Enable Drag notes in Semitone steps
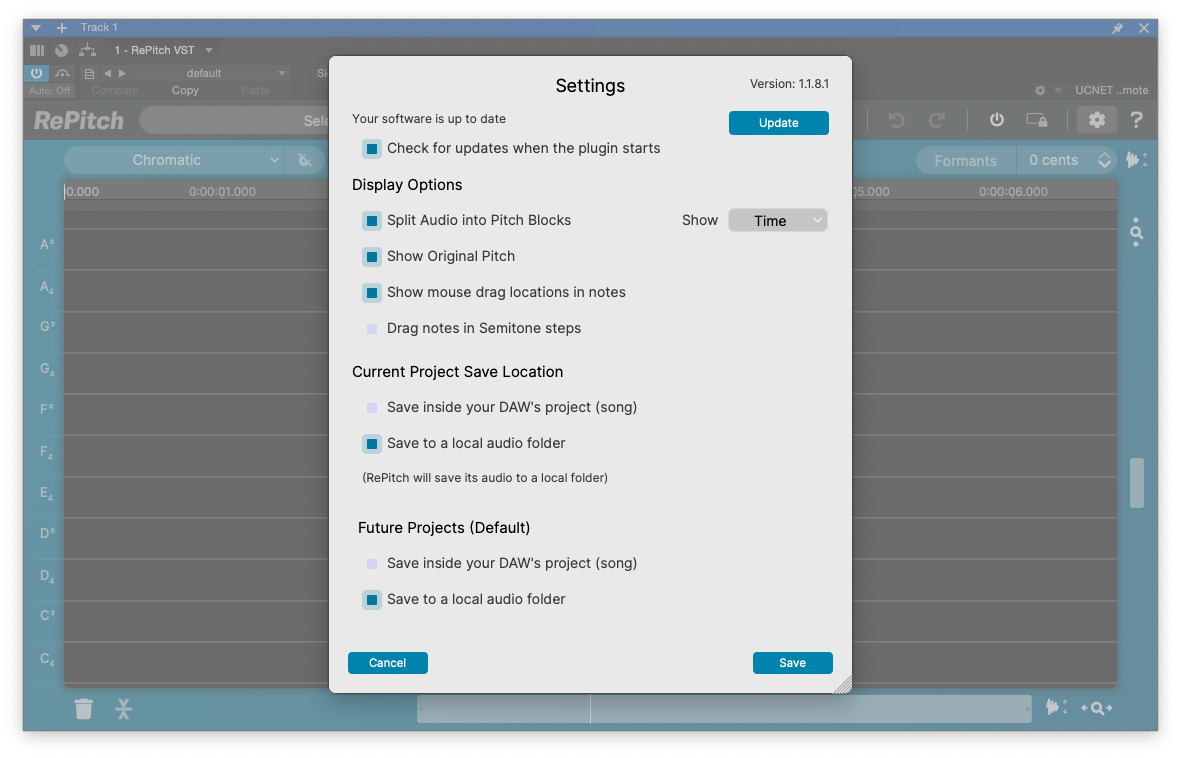Screen dimensions: 1181x758 pyautogui.click(x=372, y=329)
